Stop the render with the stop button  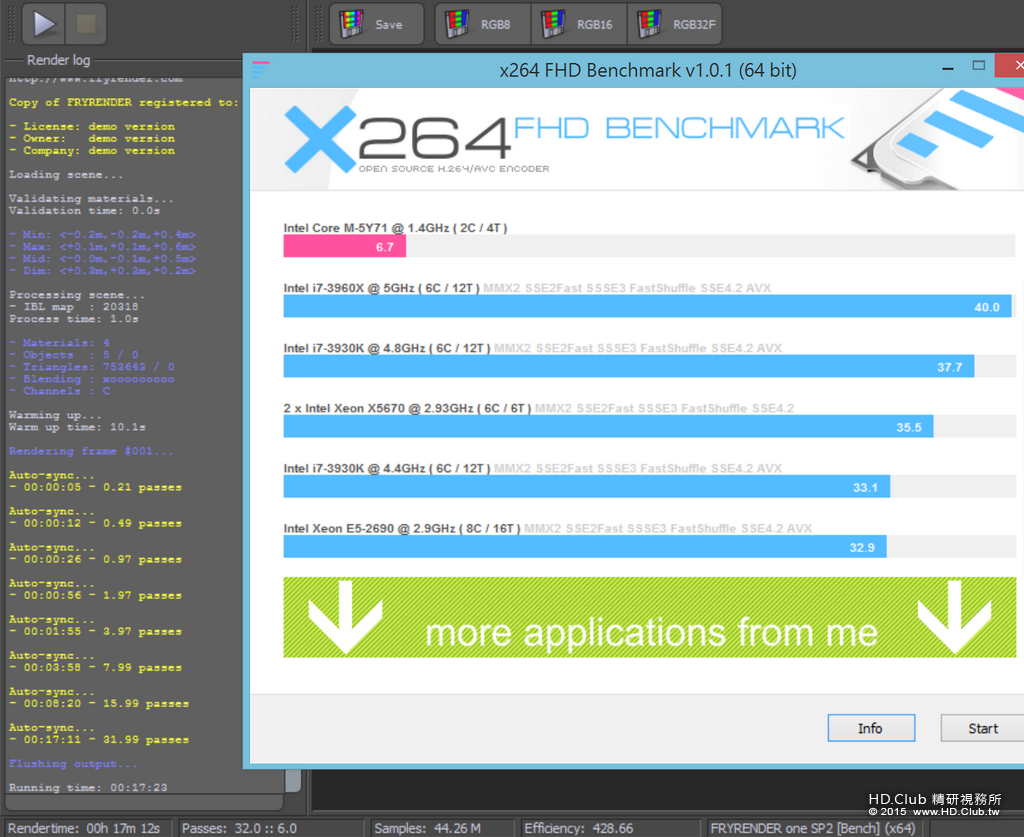point(86,24)
